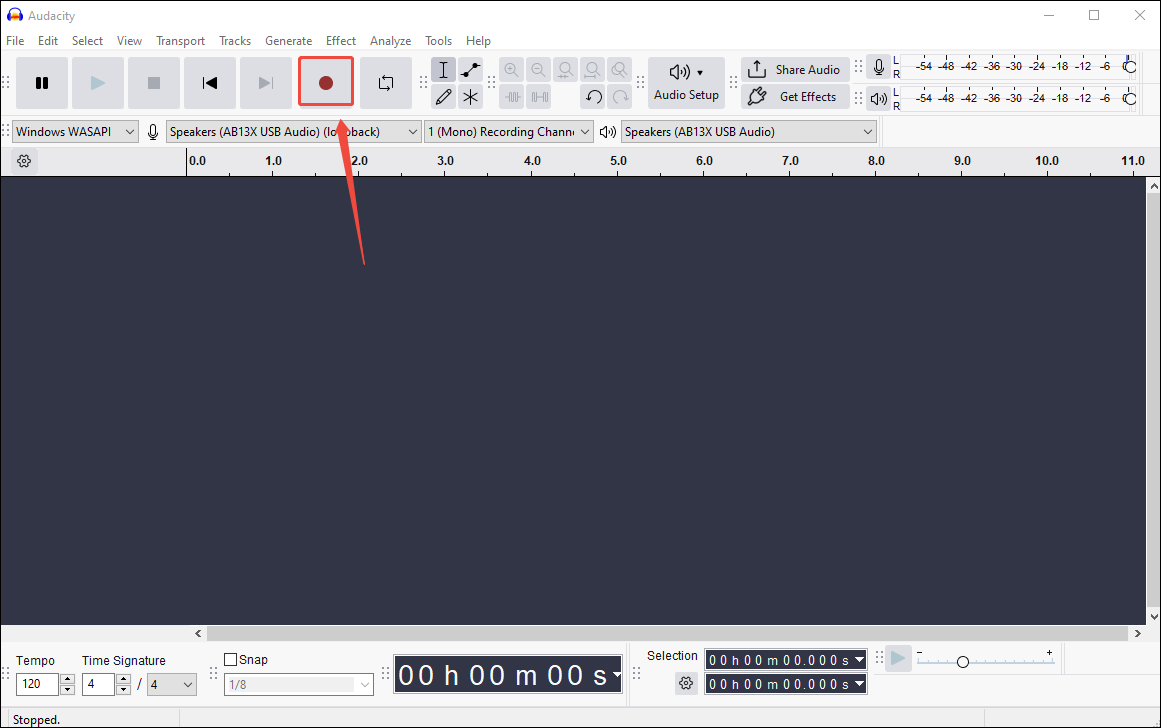The image size is (1161, 728).
Task: Skip to End of the project
Action: tap(266, 83)
